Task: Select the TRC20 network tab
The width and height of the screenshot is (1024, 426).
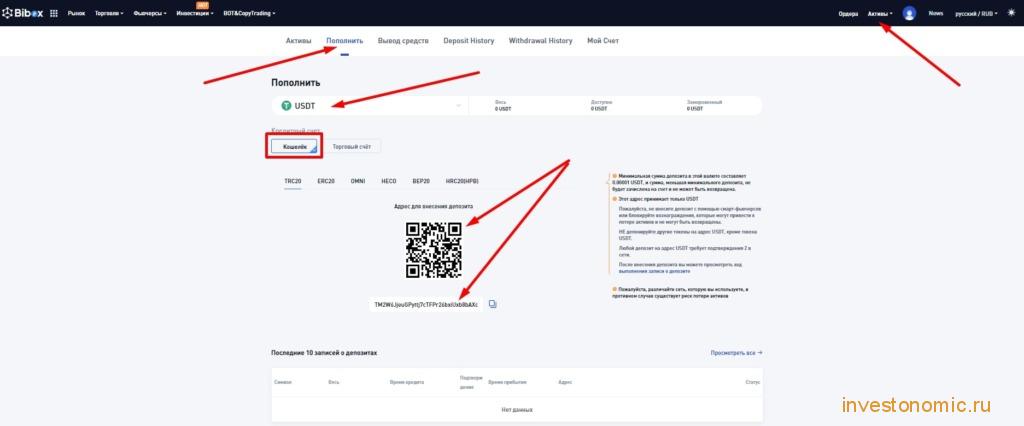Action: [293, 181]
